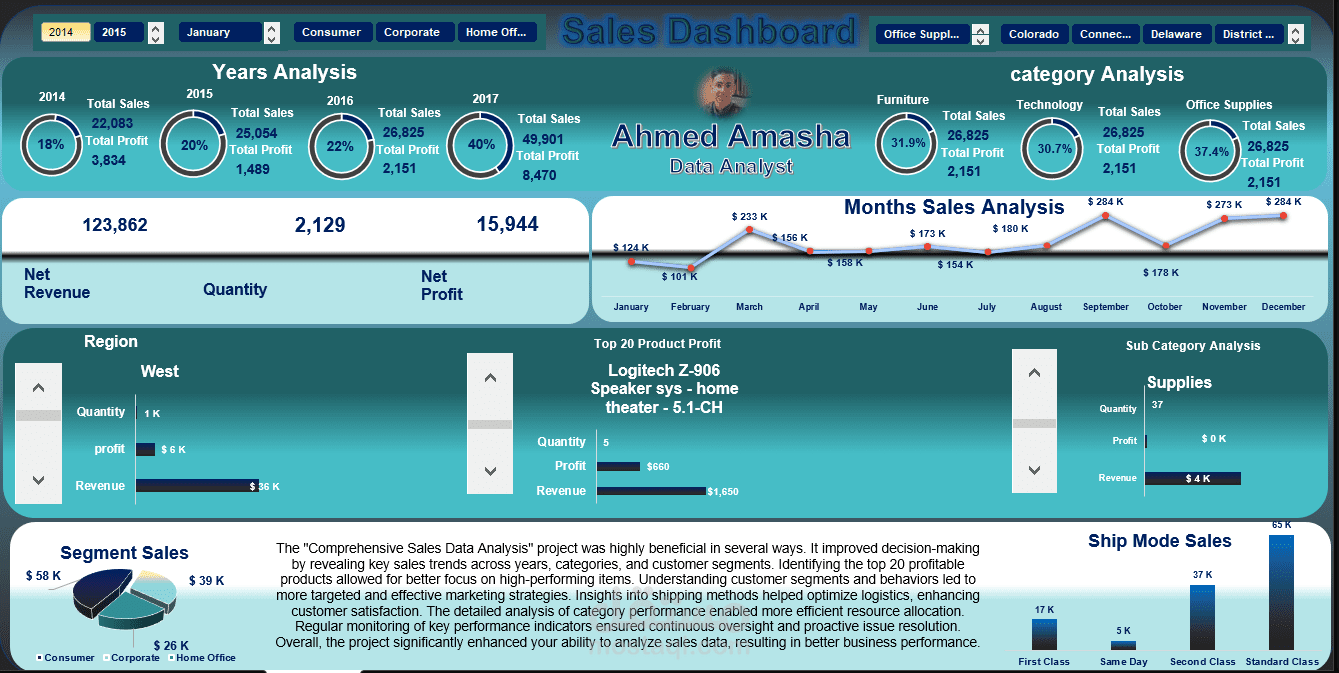Viewport: 1339px width, 673px height.
Task: Select the Home Office segment item
Action: point(496,31)
